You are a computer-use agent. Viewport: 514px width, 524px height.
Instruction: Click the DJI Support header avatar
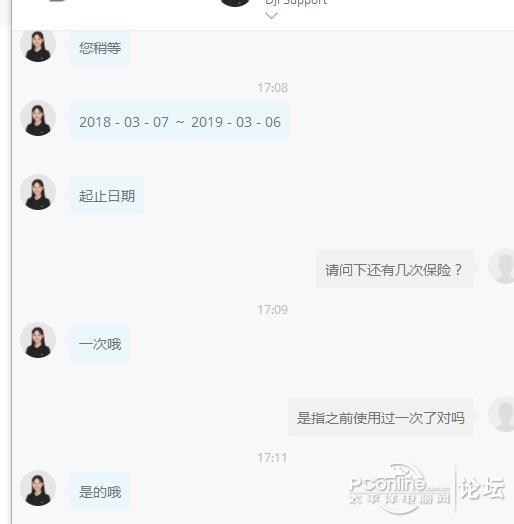click(x=235, y=3)
